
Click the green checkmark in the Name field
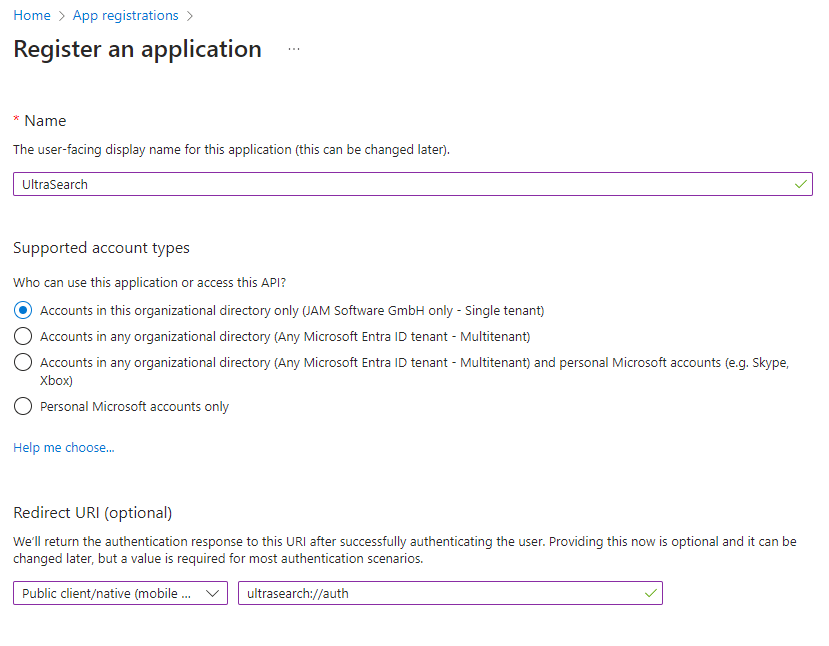(799, 184)
